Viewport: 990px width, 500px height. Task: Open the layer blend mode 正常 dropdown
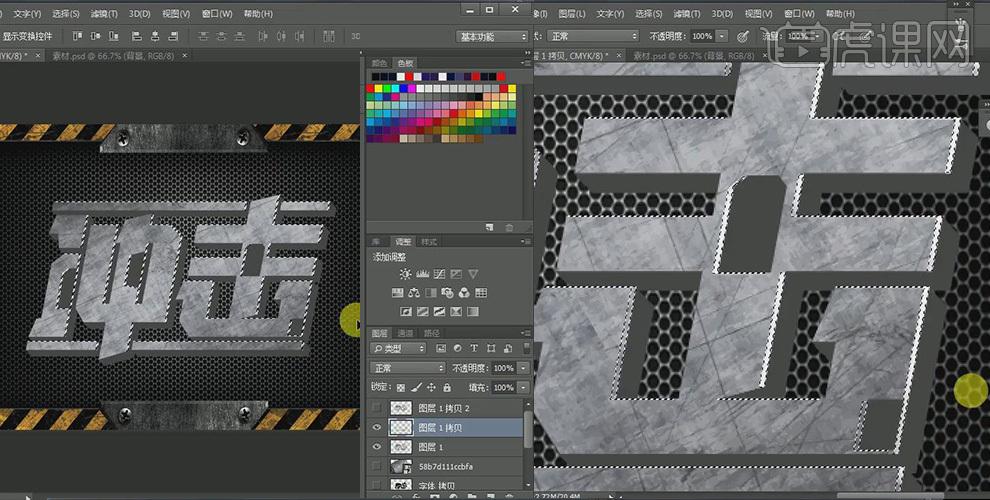pos(406,368)
